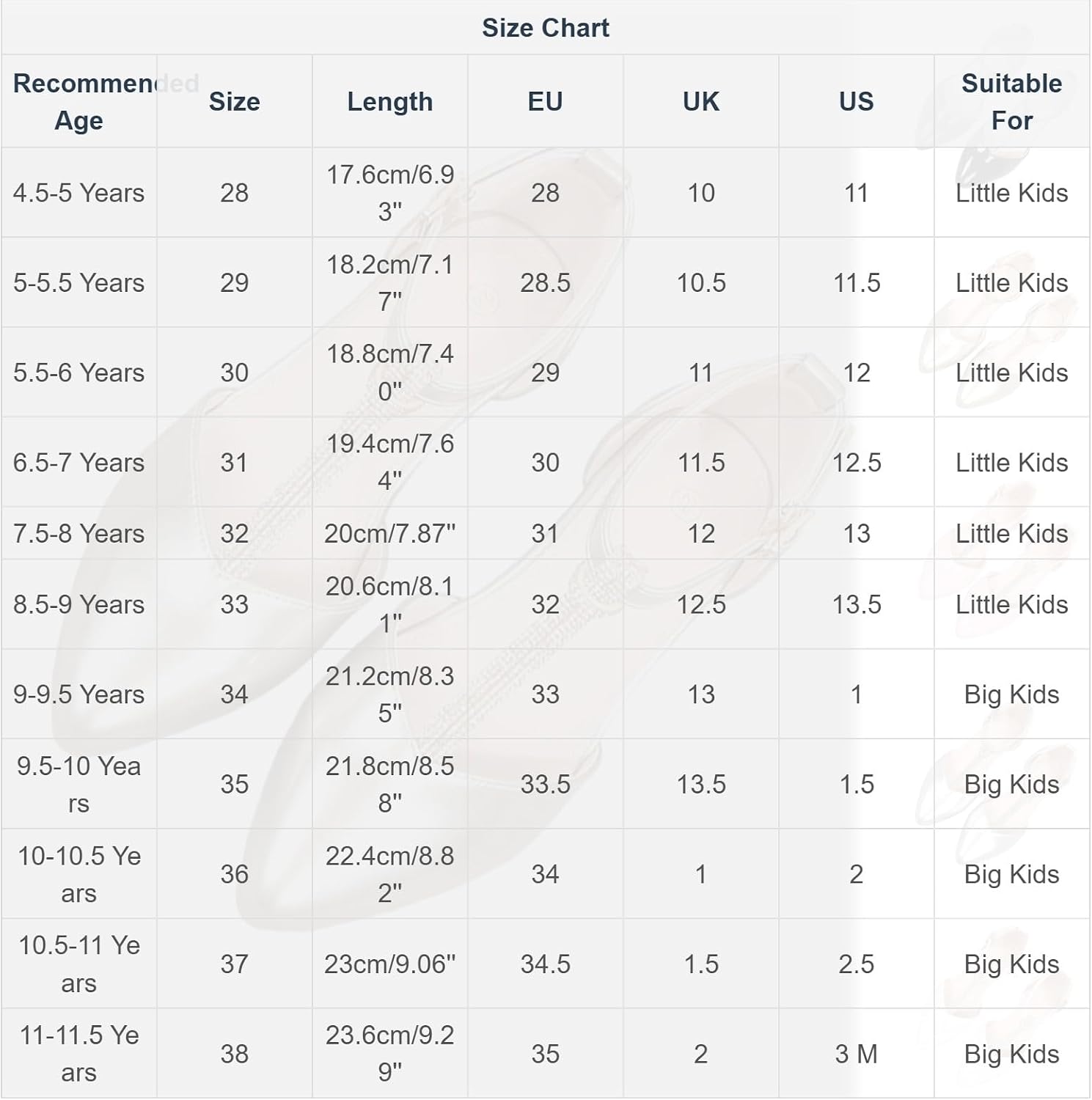The height and width of the screenshot is (1100, 1092).
Task: Select the US column header
Action: [x=856, y=101]
